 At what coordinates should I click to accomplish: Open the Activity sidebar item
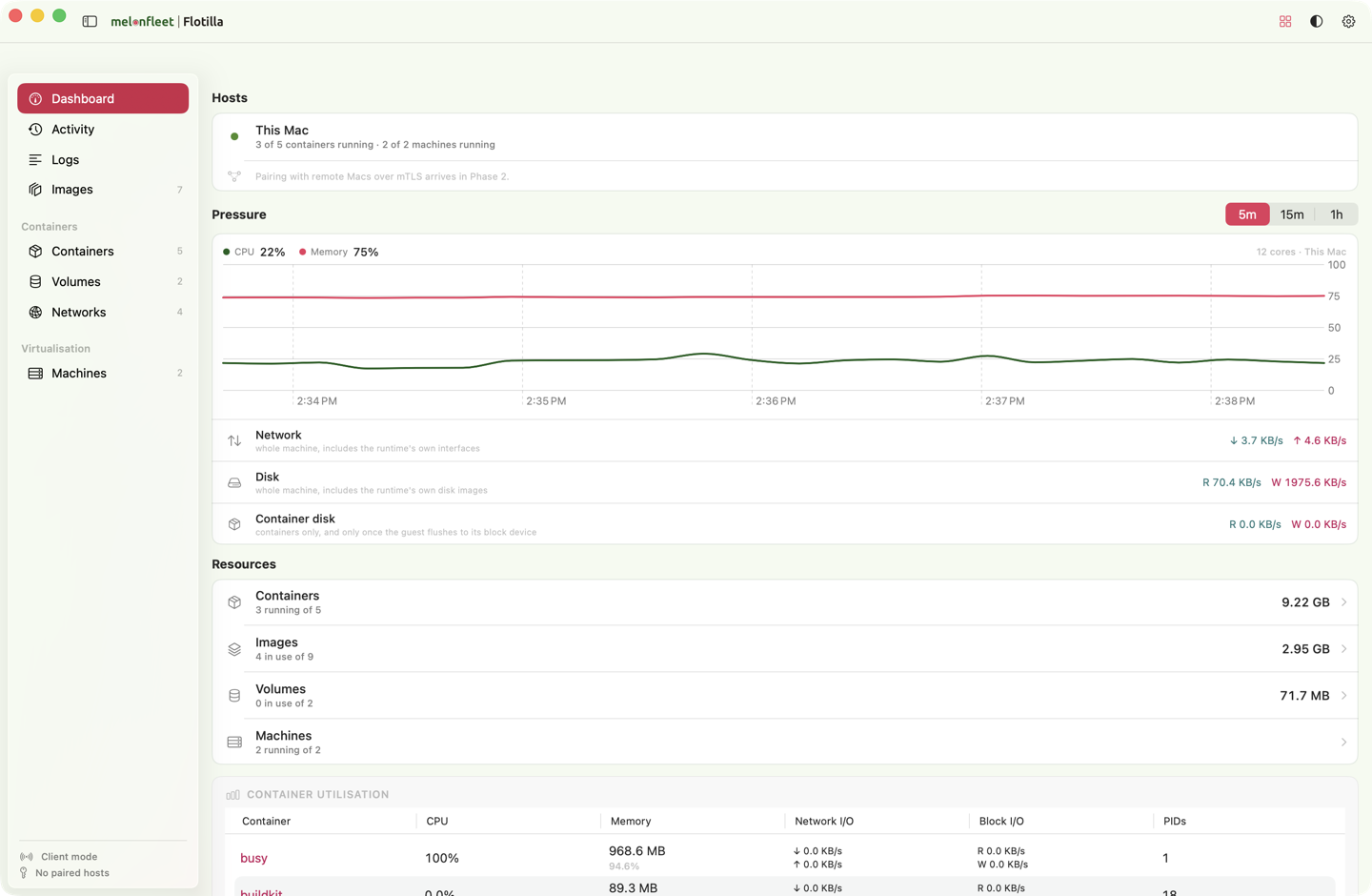coord(103,130)
